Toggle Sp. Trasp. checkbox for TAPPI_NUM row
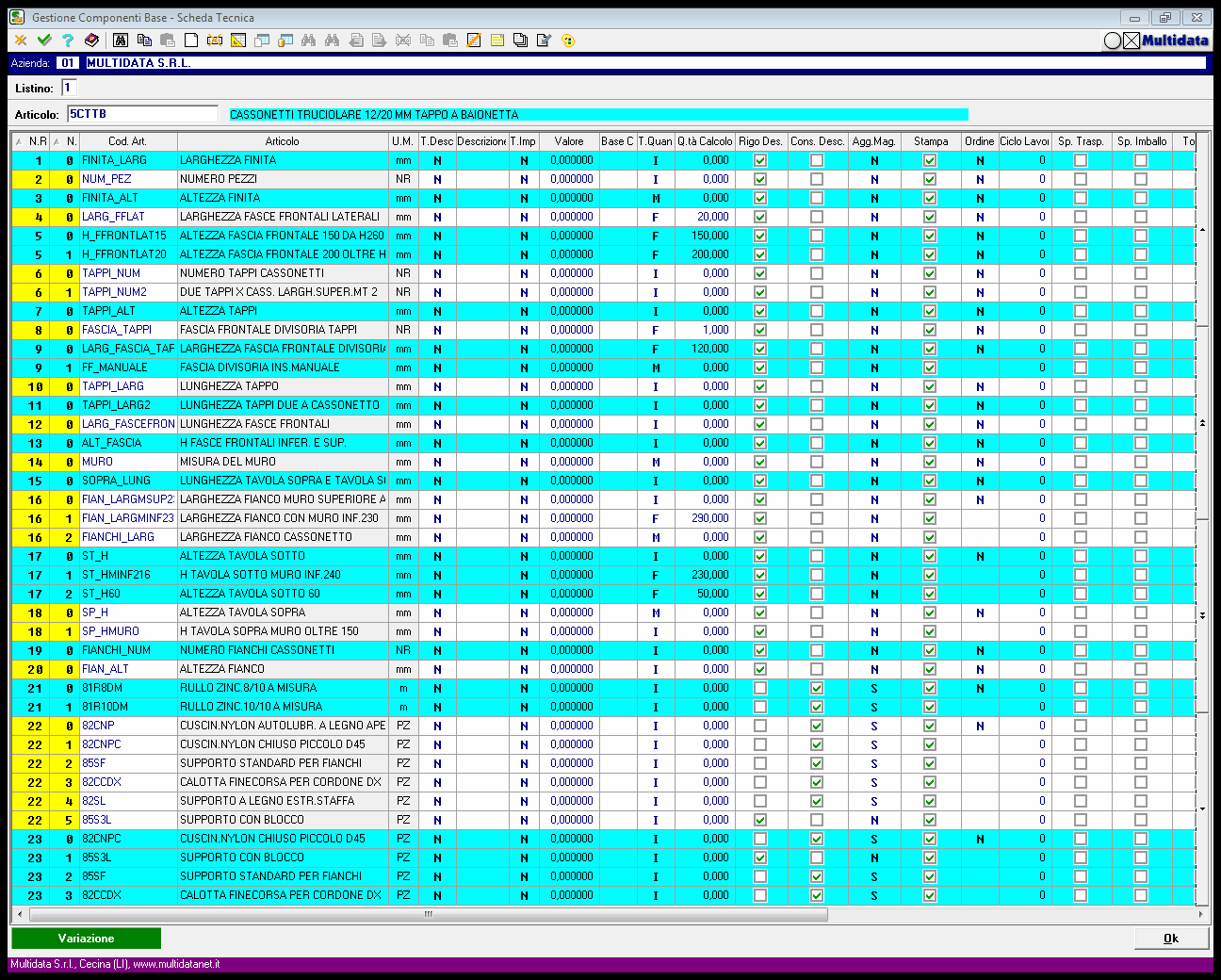 [1081, 273]
